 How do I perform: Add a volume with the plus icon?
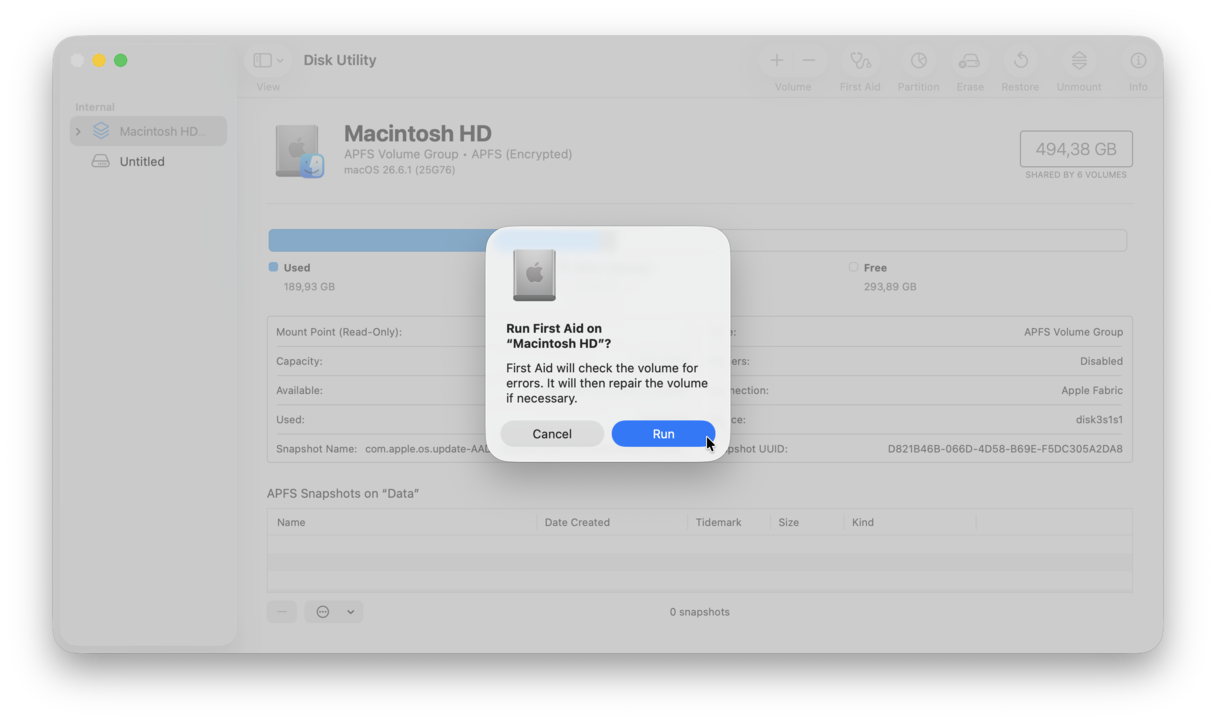point(777,61)
